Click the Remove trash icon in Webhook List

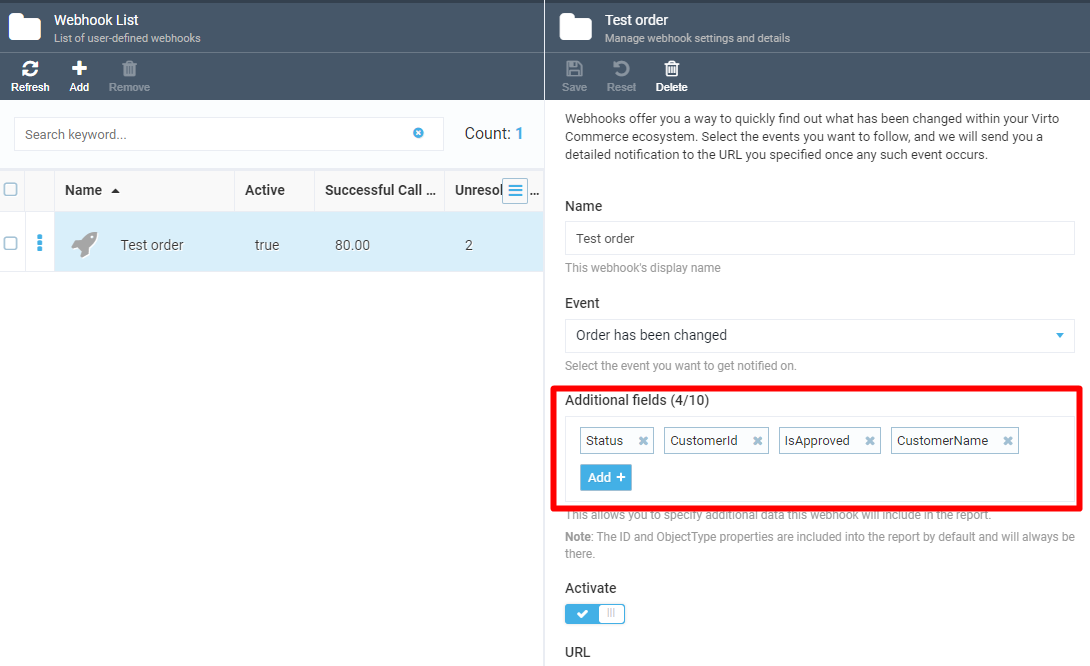coord(128,69)
